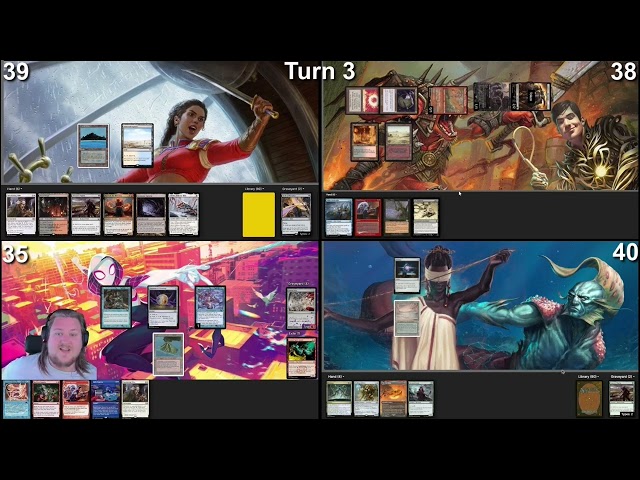This screenshot has width=640, height=480.
Task: Pick the dark red-lit hand card in the 39-life hand
Action: (53, 214)
